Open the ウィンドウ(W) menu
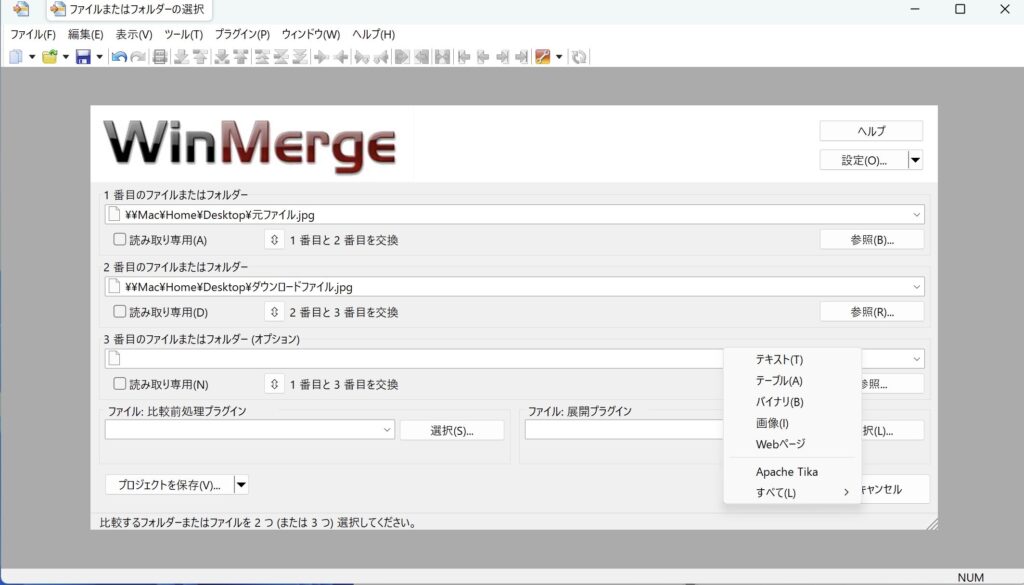1024x585 pixels. click(x=311, y=34)
